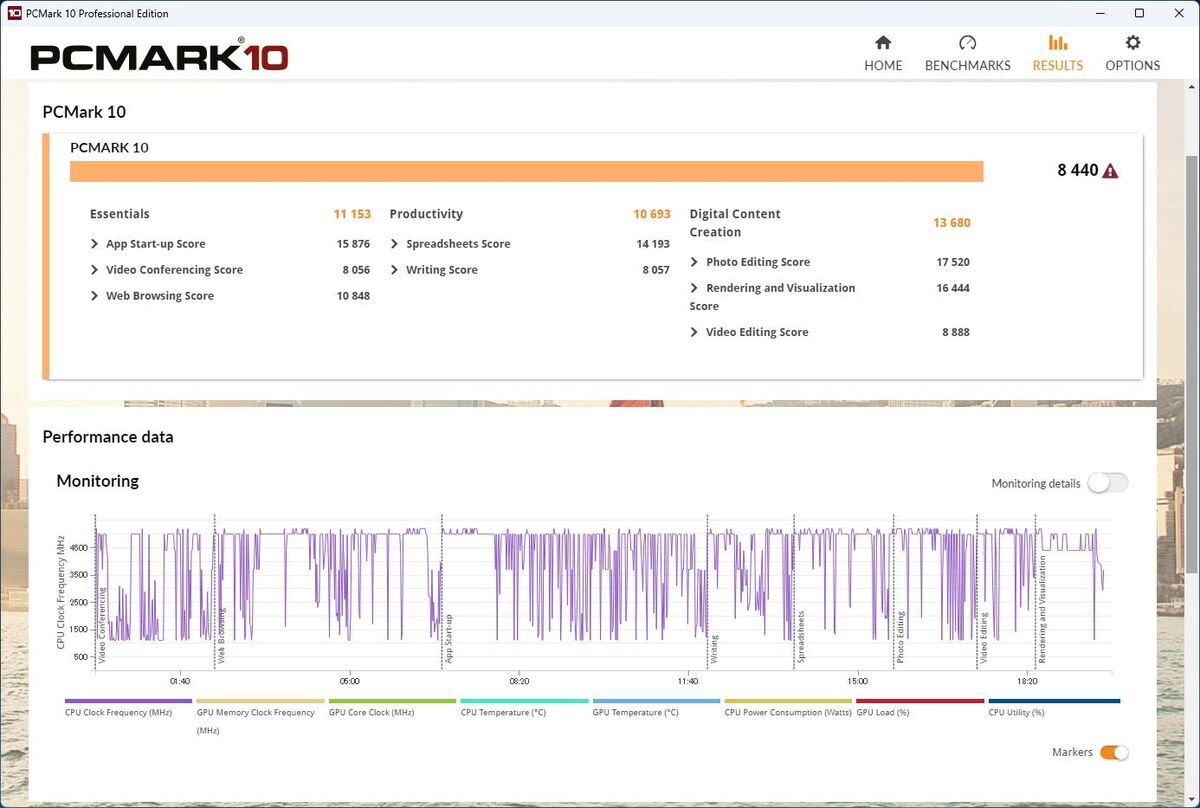
Task: Click the PCMark 10 app icon in title bar
Action: 14,13
